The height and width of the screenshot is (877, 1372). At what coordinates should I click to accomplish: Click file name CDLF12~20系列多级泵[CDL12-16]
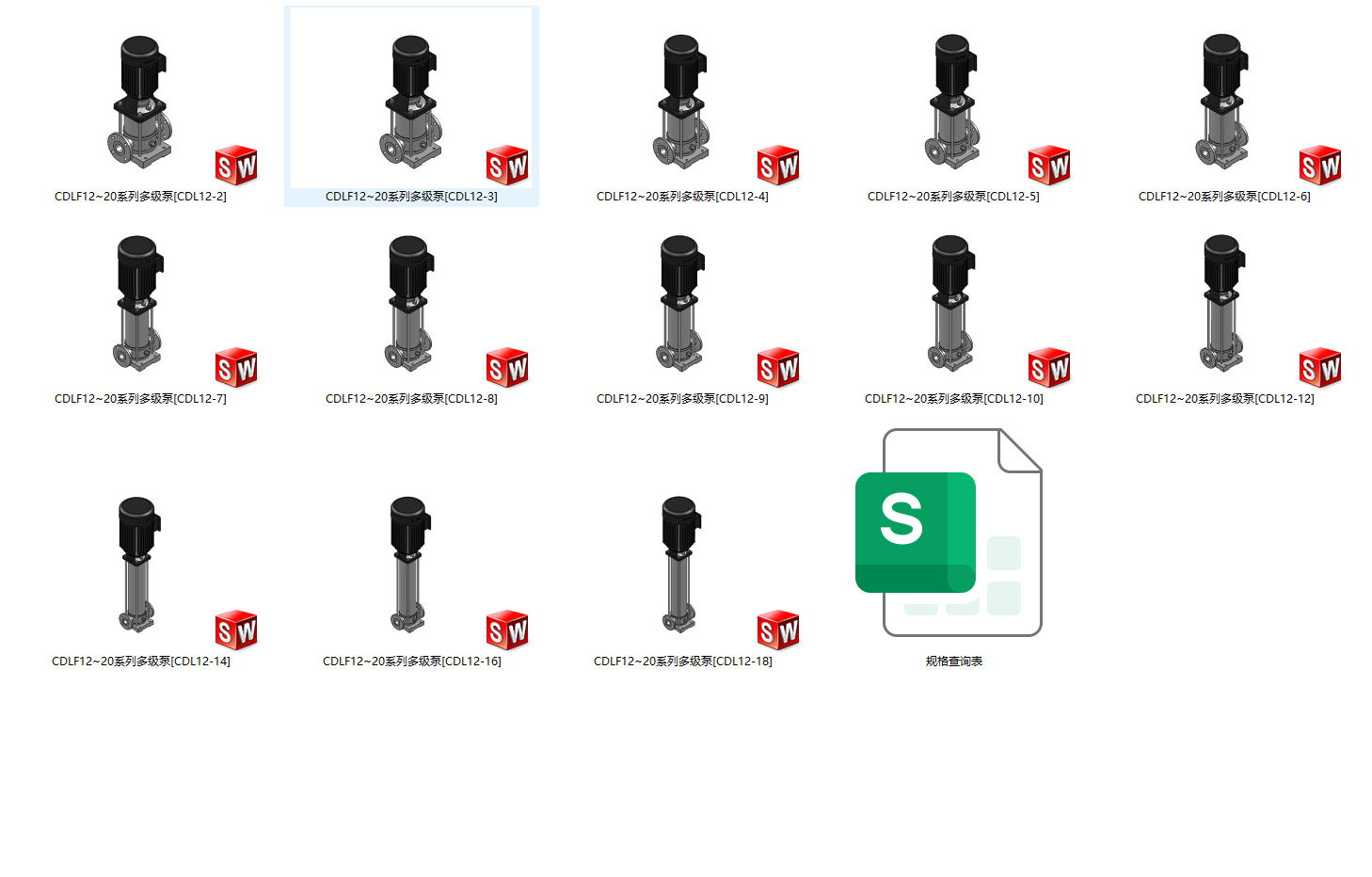411,662
